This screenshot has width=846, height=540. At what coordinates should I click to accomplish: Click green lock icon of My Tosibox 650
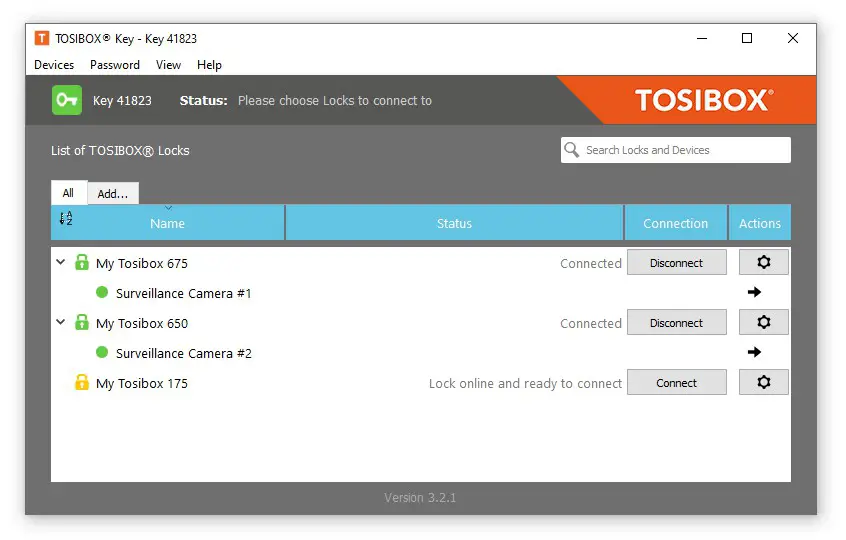tap(81, 322)
